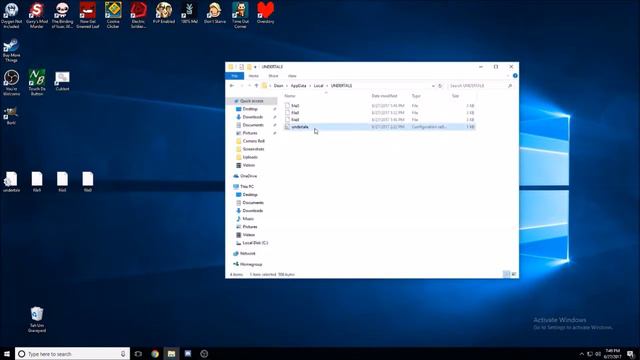
Task: Click the taskbar 'Type here to search' box
Action: pyautogui.click(x=73, y=354)
